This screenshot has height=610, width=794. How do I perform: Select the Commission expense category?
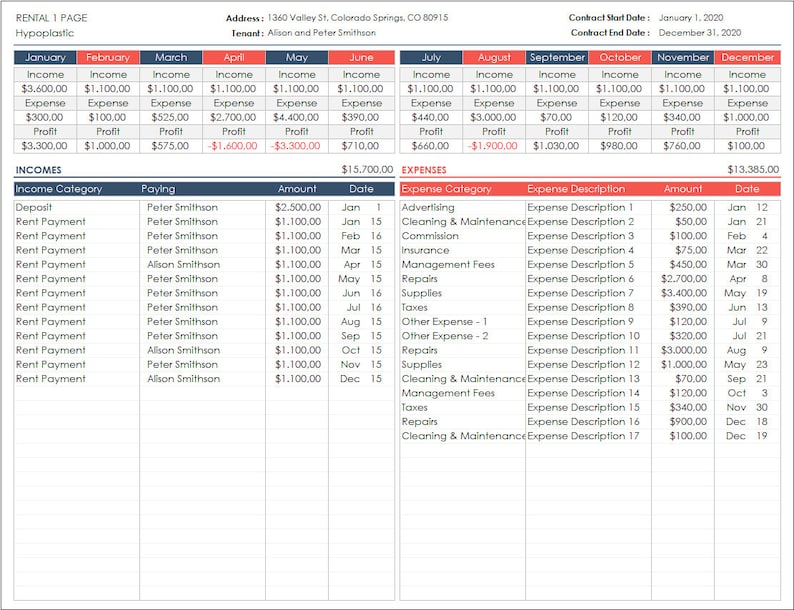coord(430,236)
